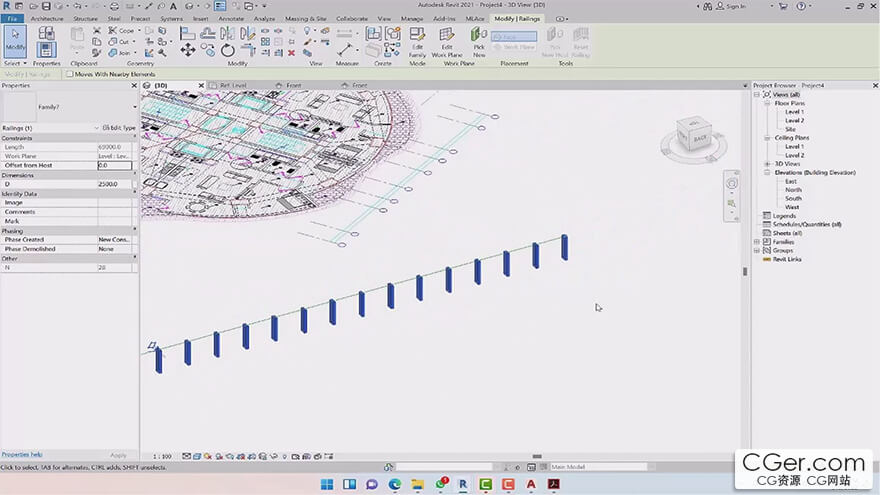This screenshot has height=495, width=880.
Task: Click the Edit Work Plane icon
Action: pos(446,40)
